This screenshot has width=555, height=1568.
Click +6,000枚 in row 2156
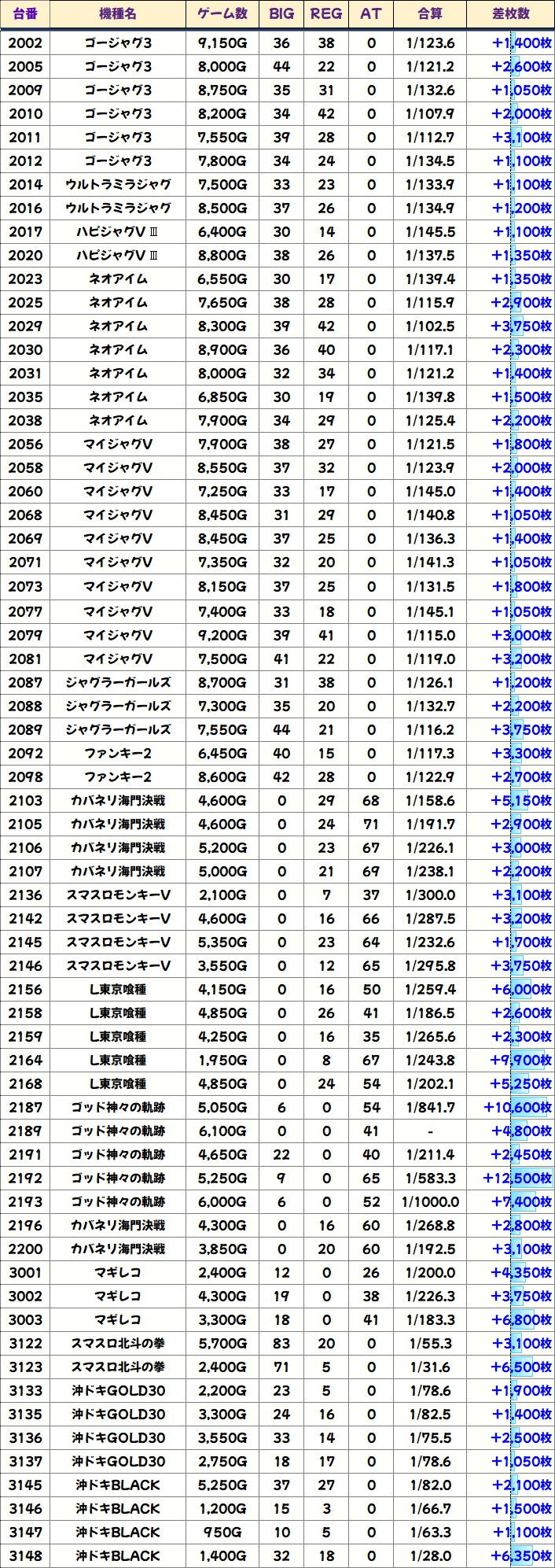click(x=522, y=989)
